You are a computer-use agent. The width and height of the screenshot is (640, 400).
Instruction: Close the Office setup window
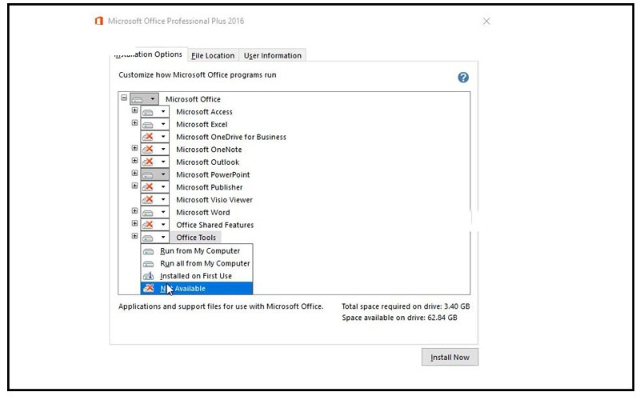tap(486, 21)
